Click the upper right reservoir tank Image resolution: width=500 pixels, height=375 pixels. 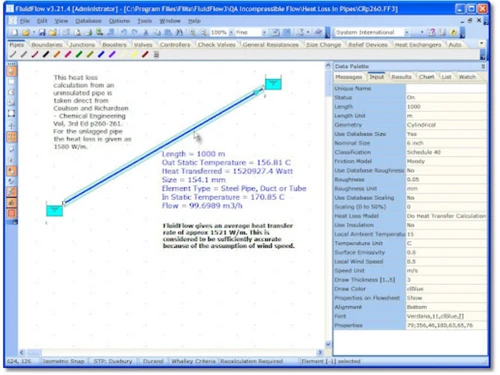tap(273, 83)
